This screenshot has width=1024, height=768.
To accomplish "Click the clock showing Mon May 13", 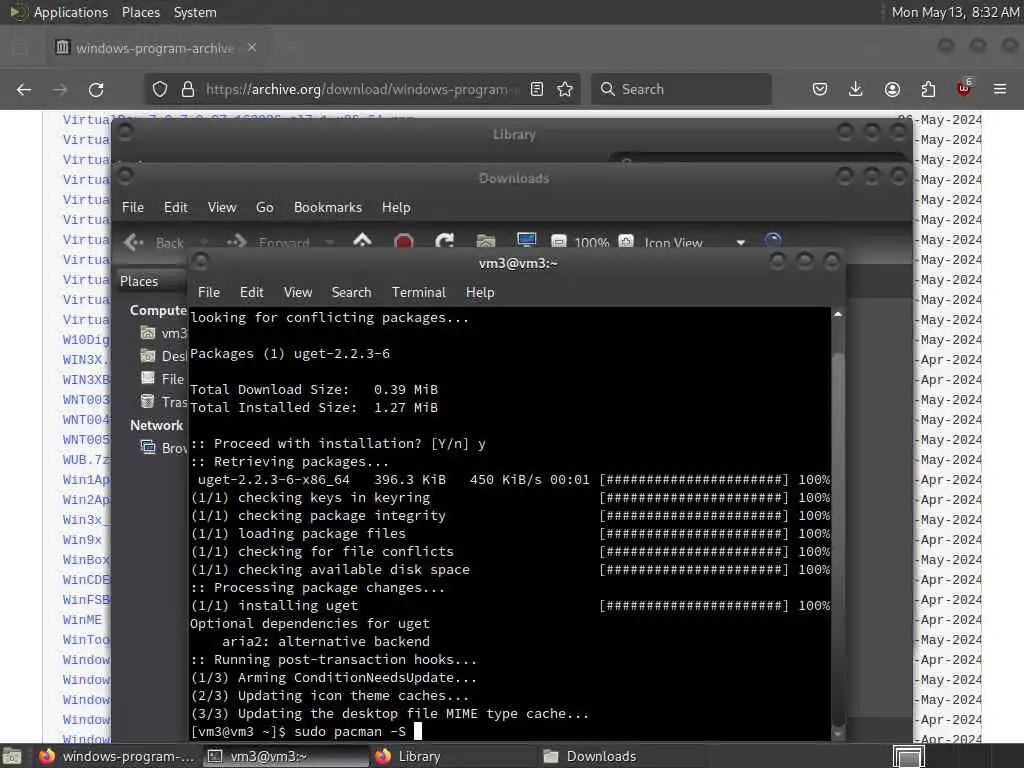I will coord(955,12).
